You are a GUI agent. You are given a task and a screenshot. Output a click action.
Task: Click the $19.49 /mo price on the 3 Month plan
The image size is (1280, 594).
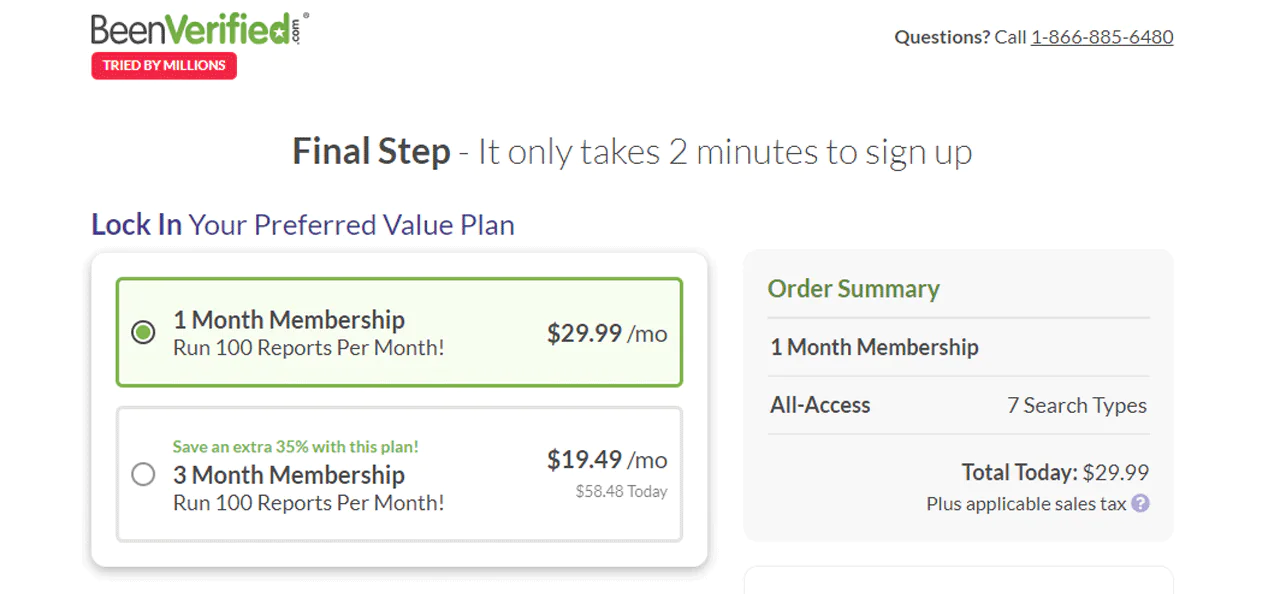pyautogui.click(x=607, y=459)
